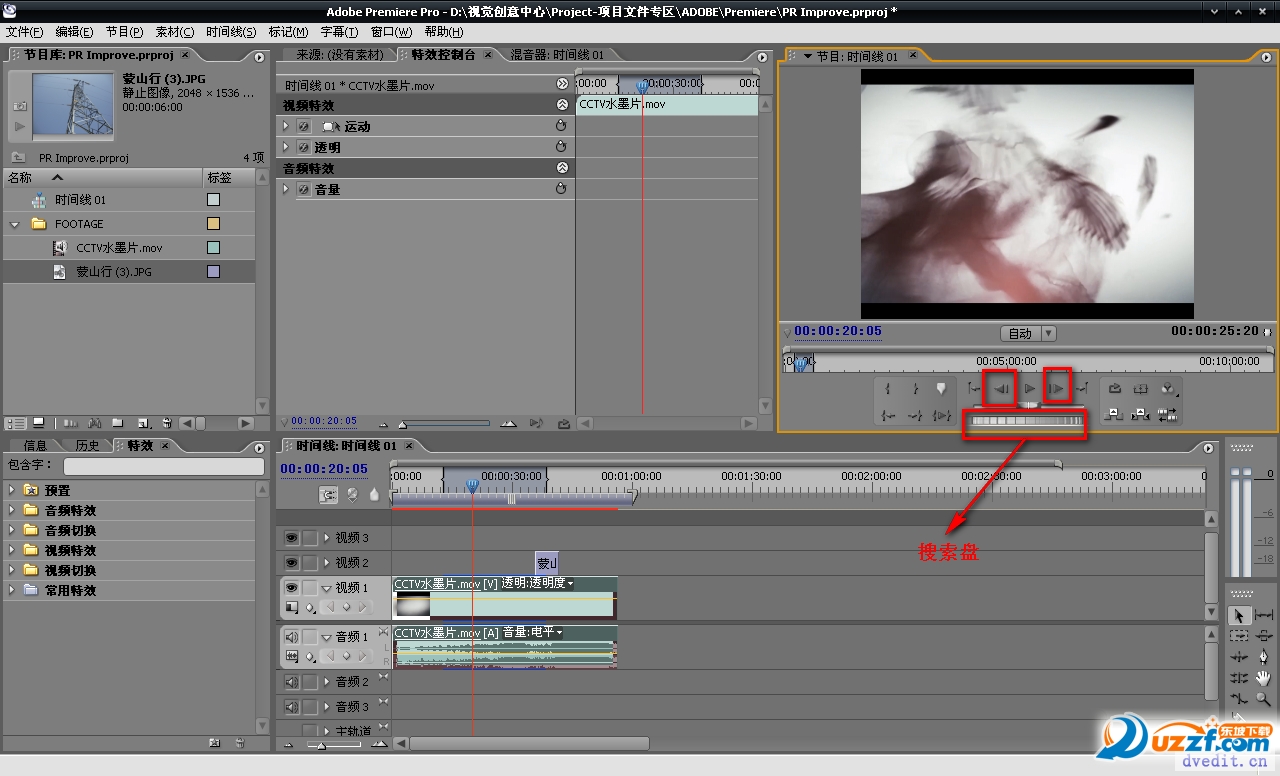Click the step back one frame button
This screenshot has height=776, width=1280.
pyautogui.click(x=1000, y=388)
